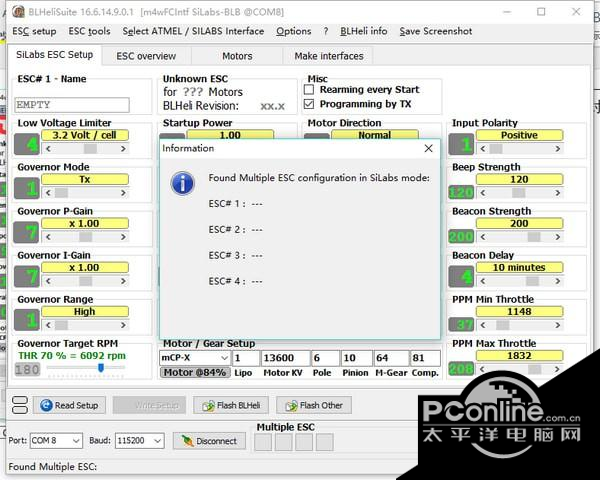The height and width of the screenshot is (480, 600).
Task: Click the Input Polarity Positive value
Action: [519, 135]
